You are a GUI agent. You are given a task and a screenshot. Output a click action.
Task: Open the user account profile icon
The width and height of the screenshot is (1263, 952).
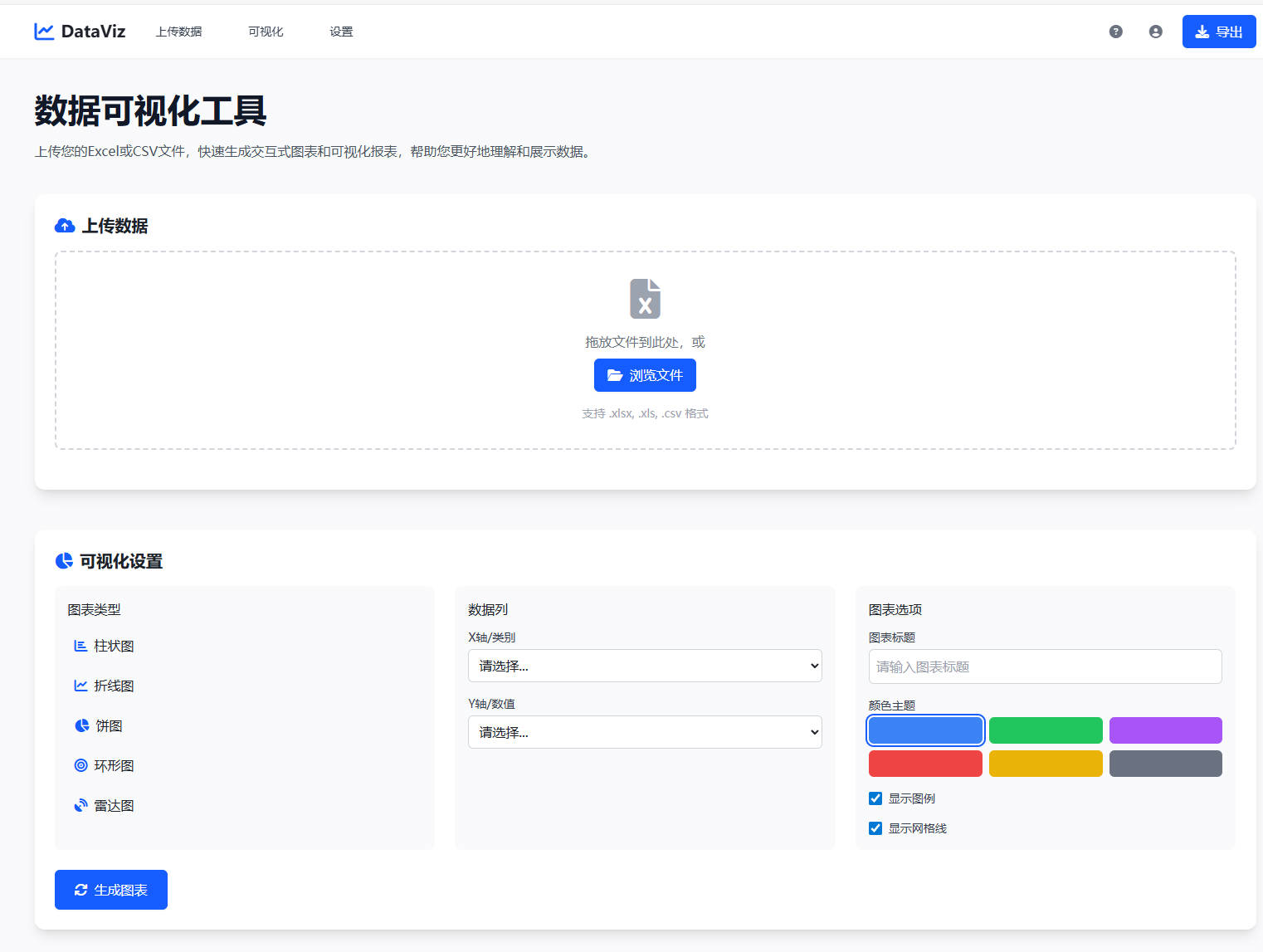pyautogui.click(x=1156, y=32)
